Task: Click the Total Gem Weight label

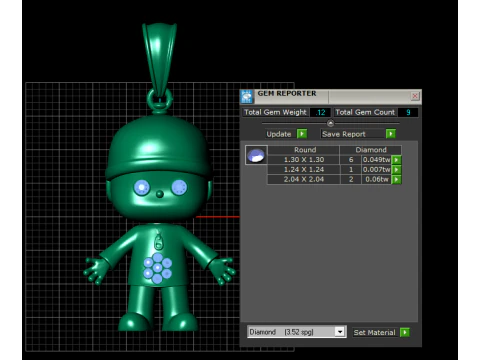Action: [275, 112]
